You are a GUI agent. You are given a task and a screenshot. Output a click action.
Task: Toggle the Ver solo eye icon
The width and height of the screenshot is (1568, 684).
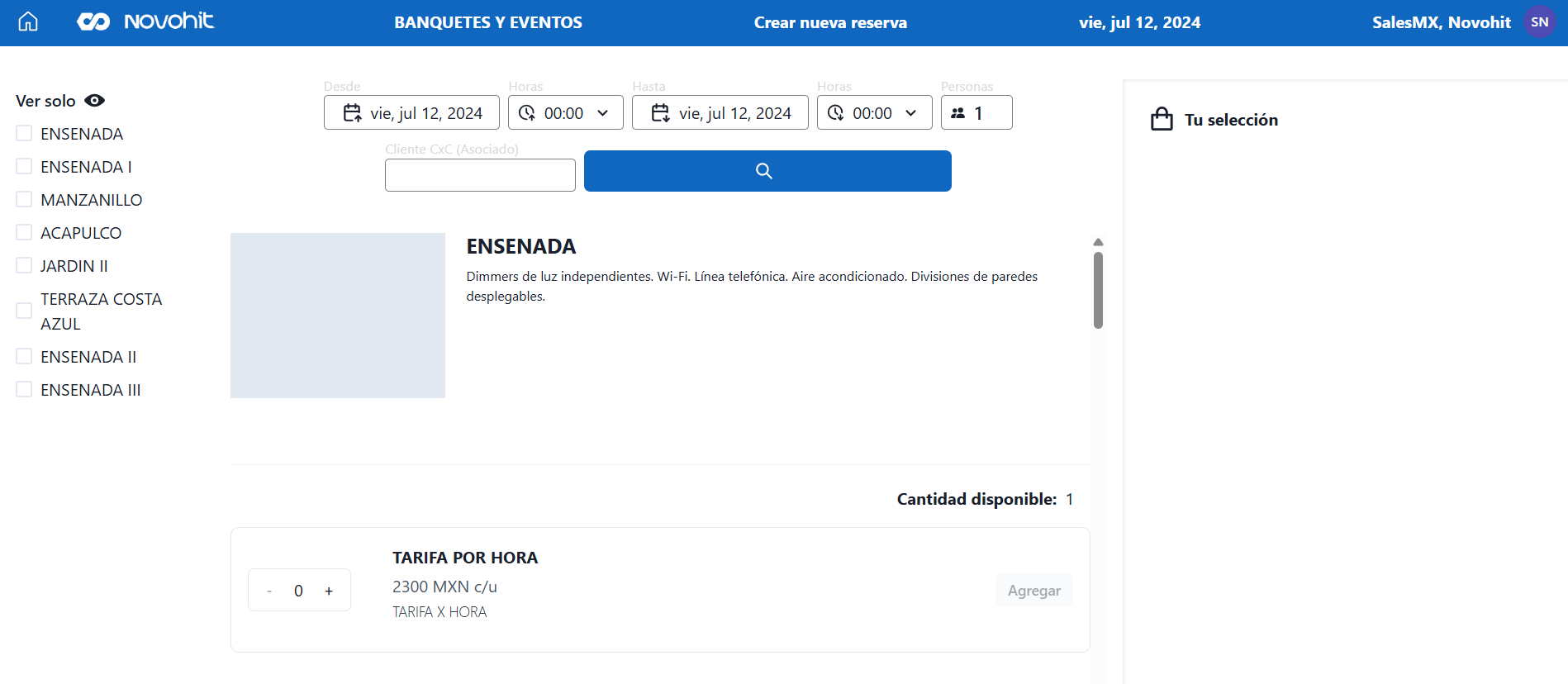click(x=95, y=101)
